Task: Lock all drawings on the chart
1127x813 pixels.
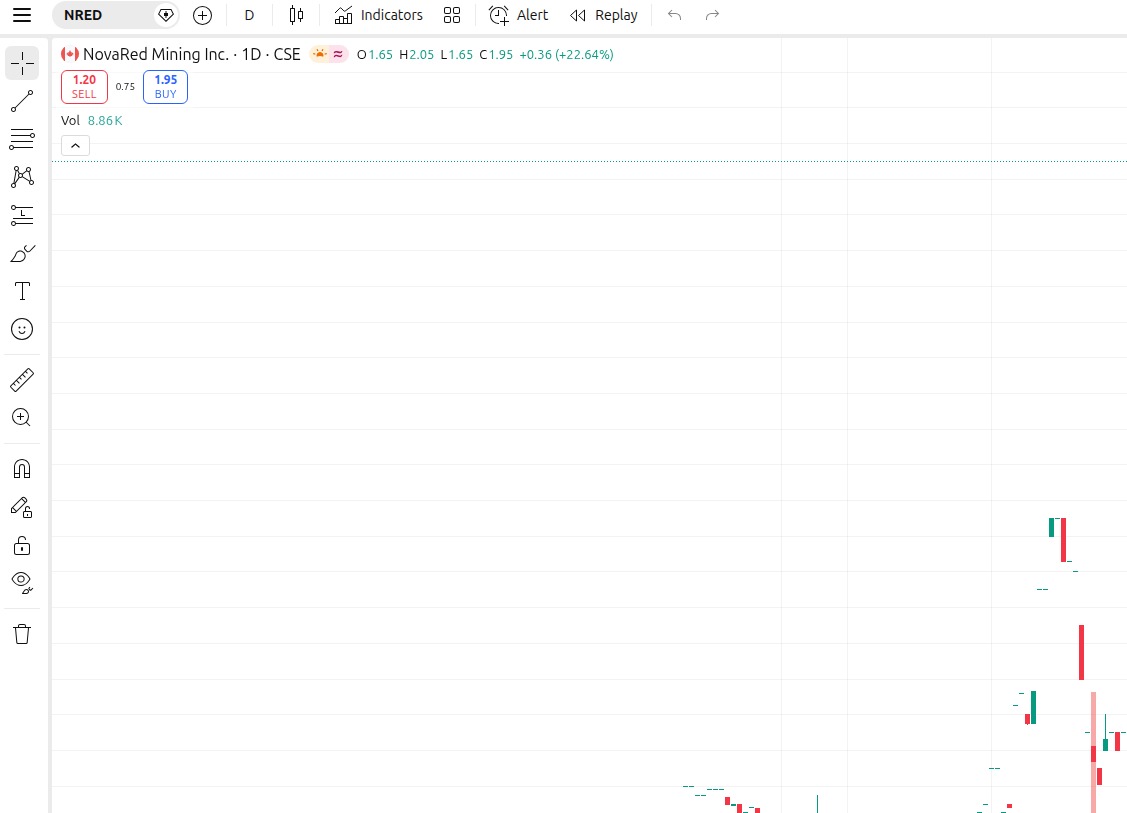Action: (22, 545)
